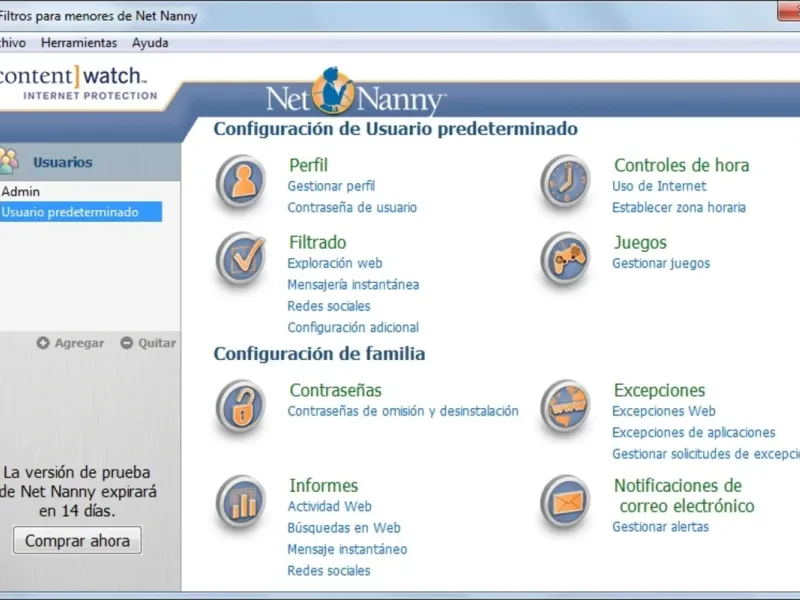Open Mensajería instantánea filtering link
Image resolution: width=800 pixels, height=600 pixels.
(x=353, y=284)
